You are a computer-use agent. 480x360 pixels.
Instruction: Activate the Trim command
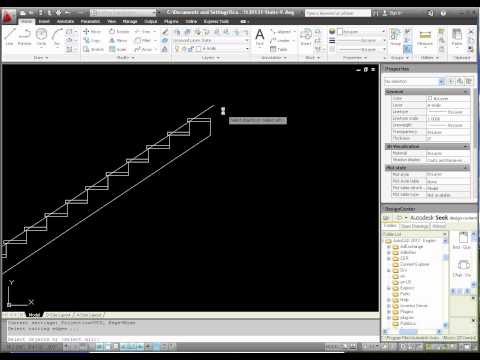(x=143, y=31)
